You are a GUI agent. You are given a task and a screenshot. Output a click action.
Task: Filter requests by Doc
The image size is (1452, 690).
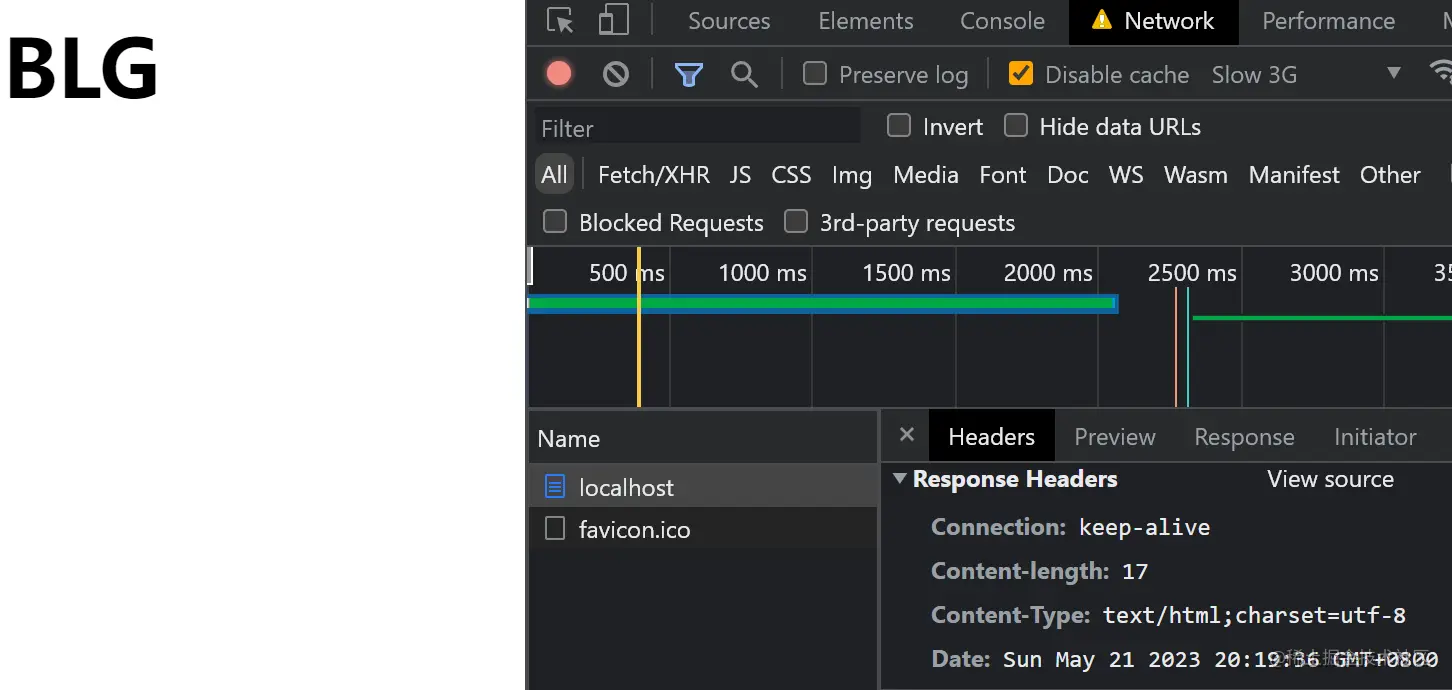pyautogui.click(x=1068, y=175)
